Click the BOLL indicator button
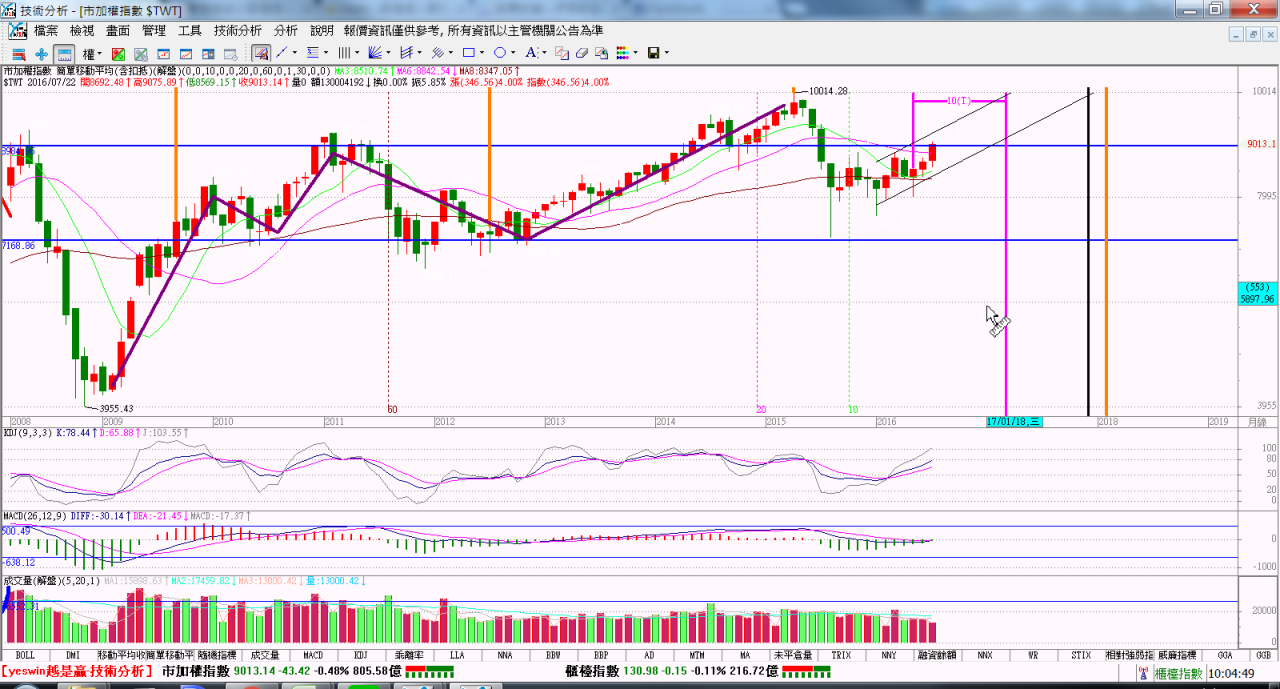Image resolution: width=1280 pixels, height=689 pixels. tap(25, 655)
